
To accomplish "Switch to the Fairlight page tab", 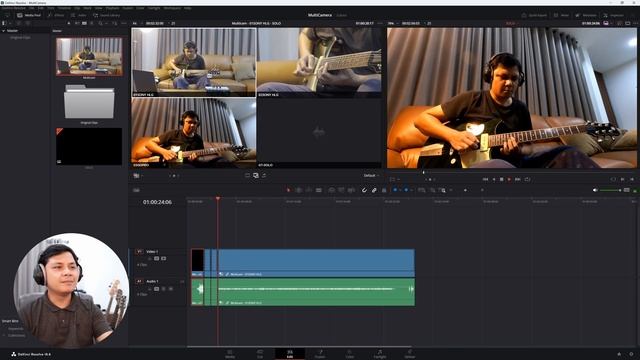I will point(380,354).
